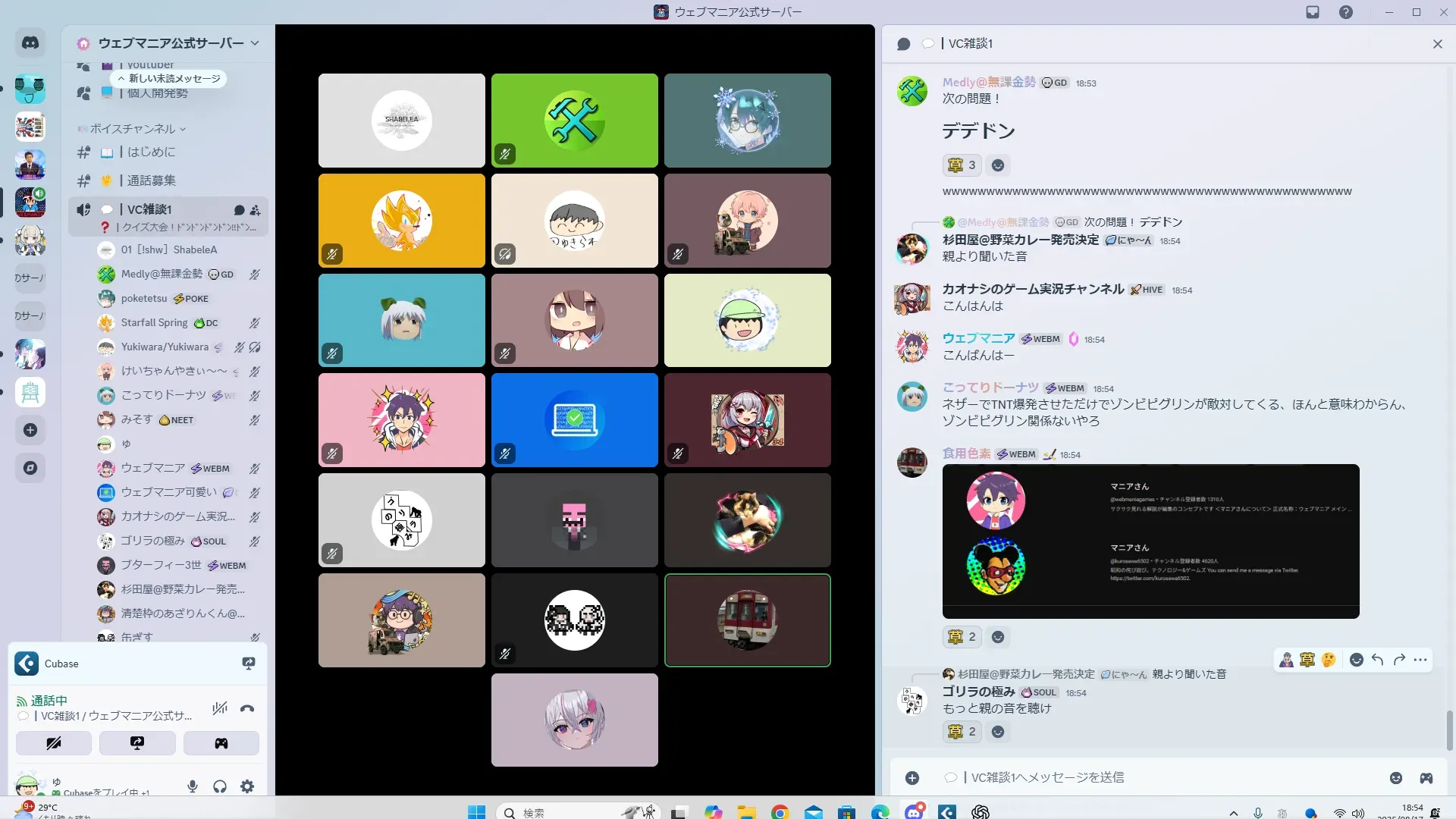Open noise suppression settings icon
Viewport: 1456px width, 819px height.
pyautogui.click(x=220, y=709)
